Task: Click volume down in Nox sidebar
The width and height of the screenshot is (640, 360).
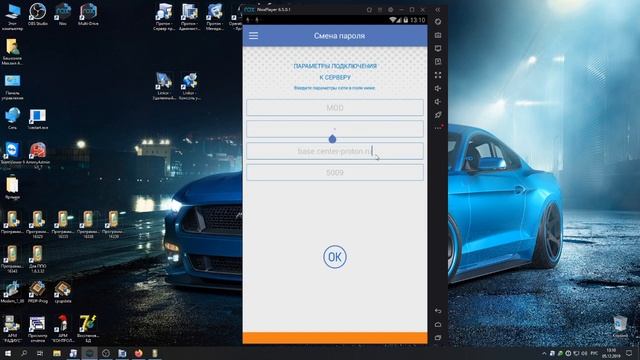Action: 438,102
